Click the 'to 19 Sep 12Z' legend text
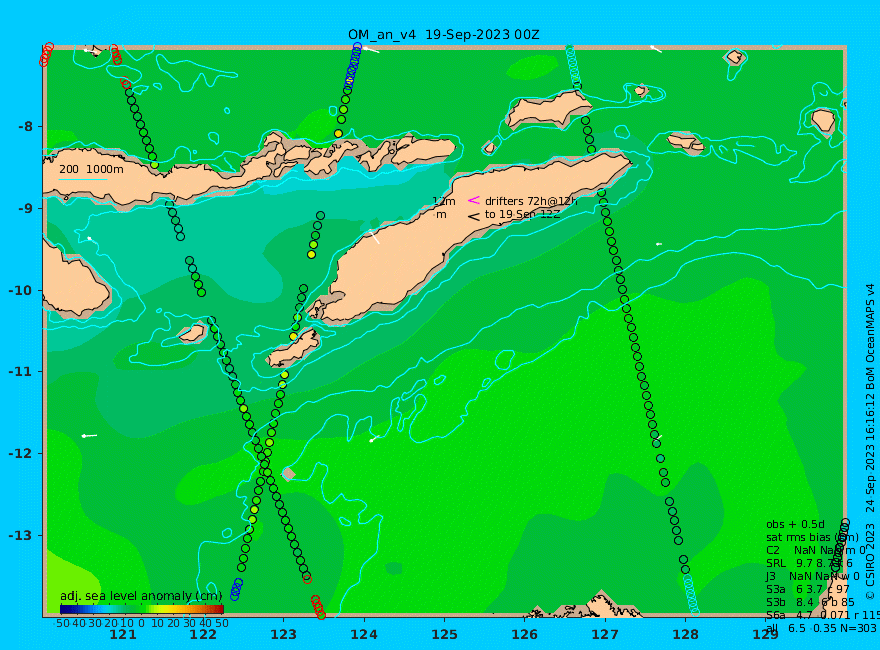880x650 pixels. click(x=522, y=214)
